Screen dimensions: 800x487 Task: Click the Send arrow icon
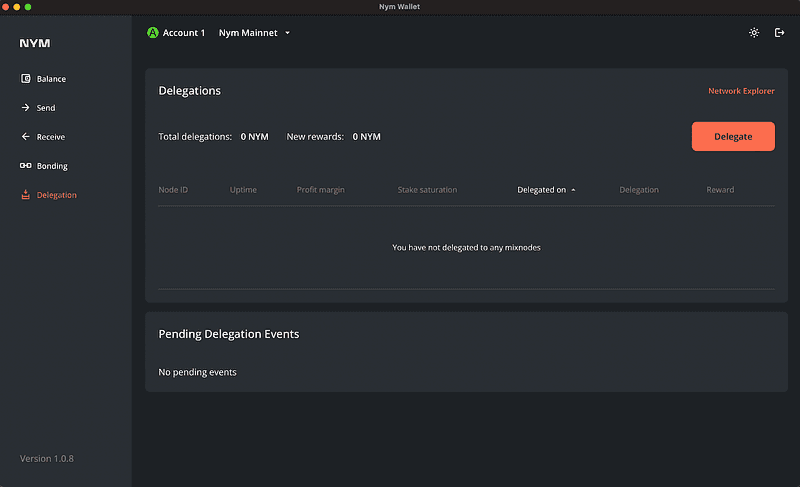(26, 108)
